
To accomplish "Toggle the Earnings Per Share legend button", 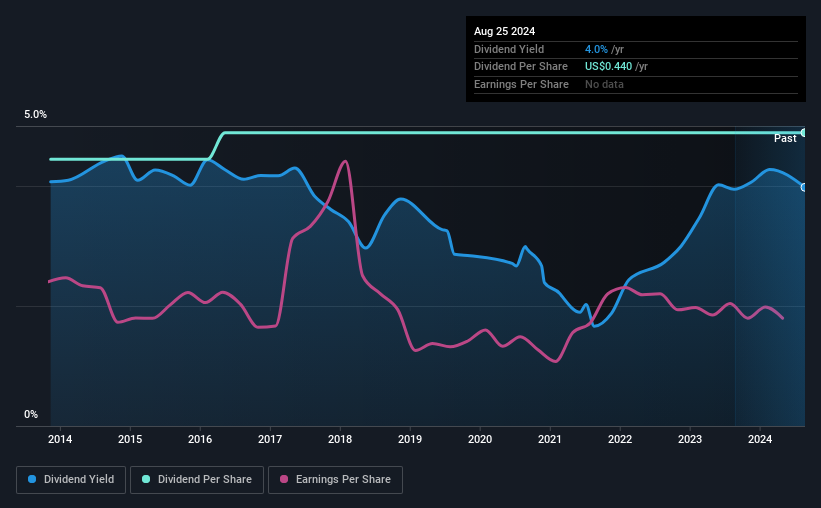I will (x=335, y=480).
